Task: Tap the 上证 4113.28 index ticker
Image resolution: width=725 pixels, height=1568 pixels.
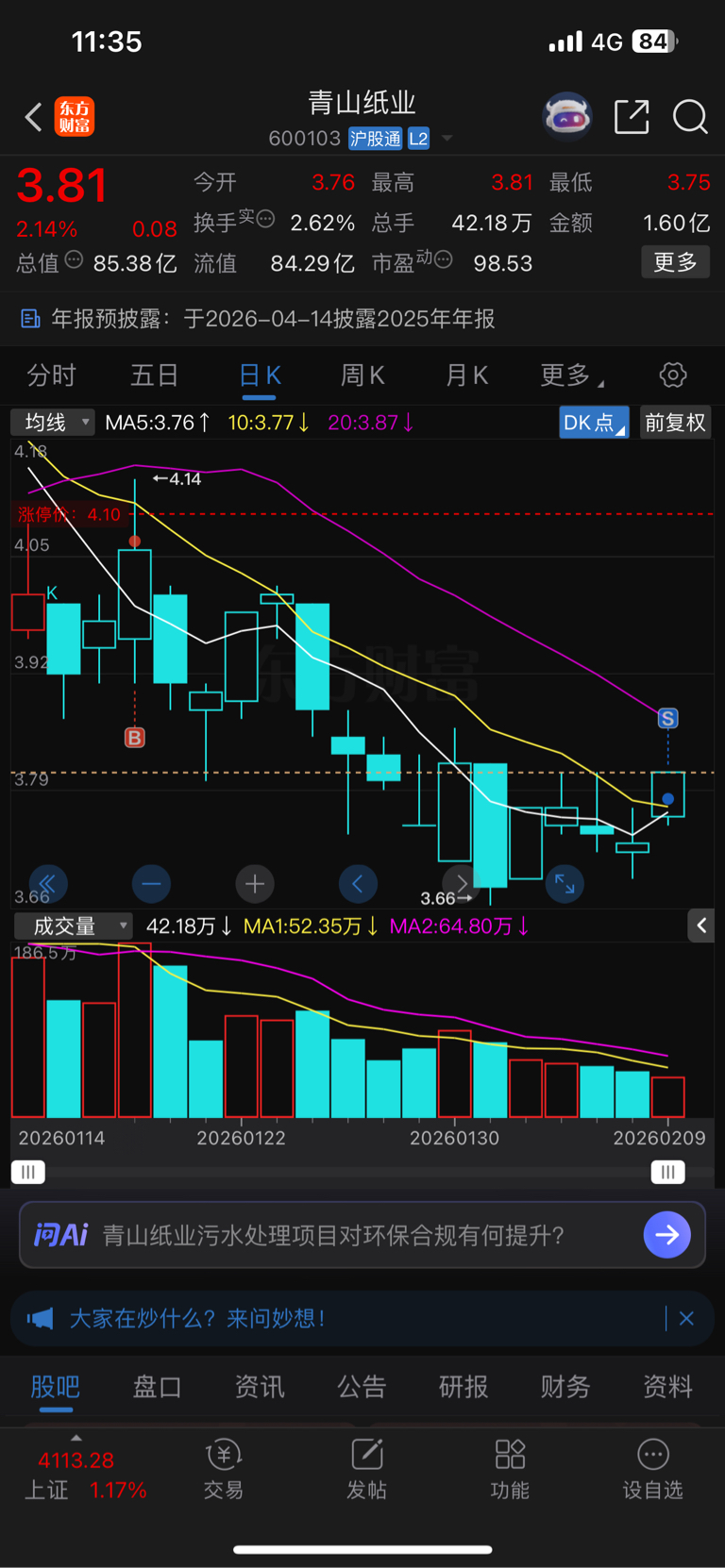Action: (85, 1475)
